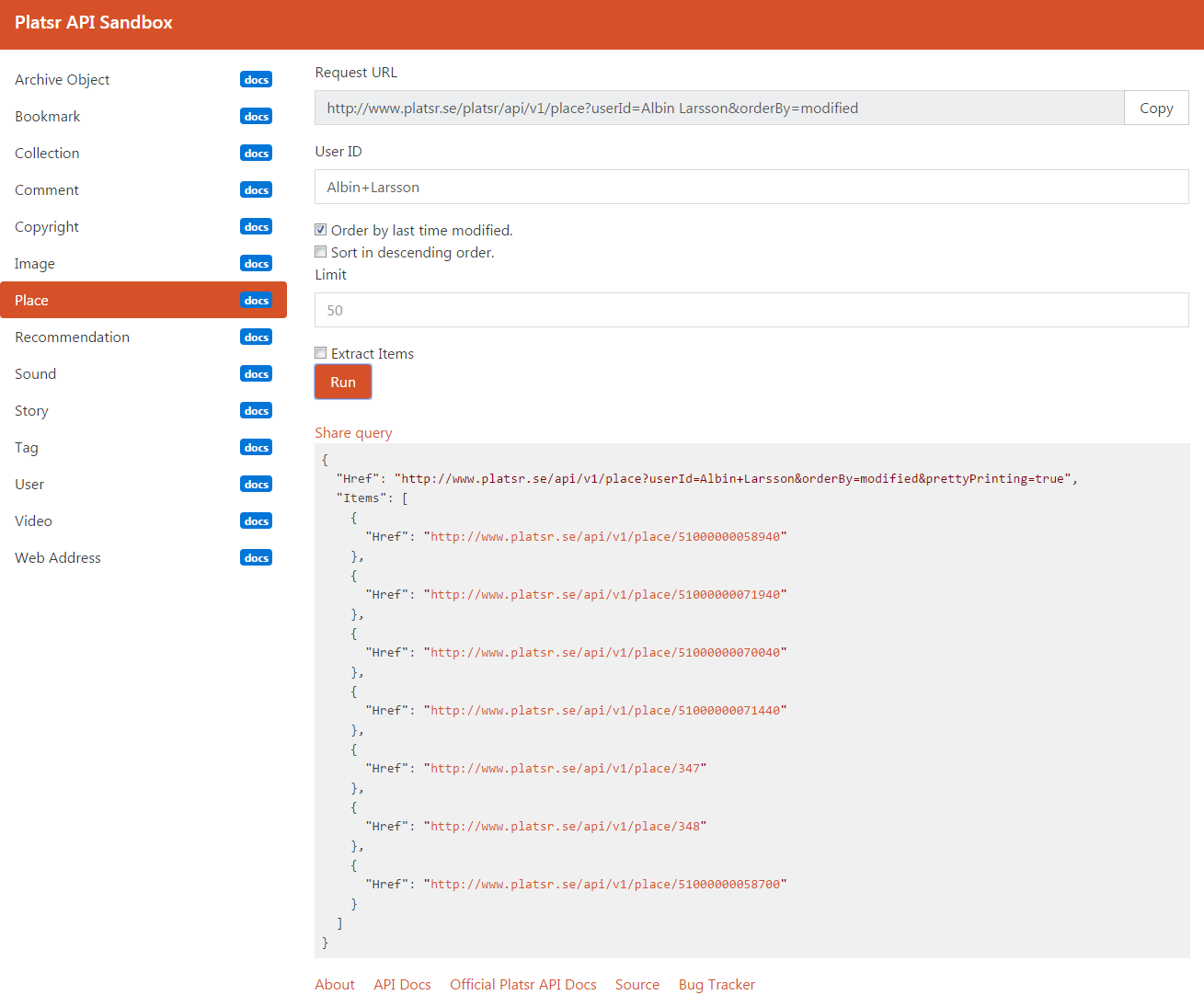Open place 51000000071940 result link
The image size is (1204, 995).
click(605, 595)
